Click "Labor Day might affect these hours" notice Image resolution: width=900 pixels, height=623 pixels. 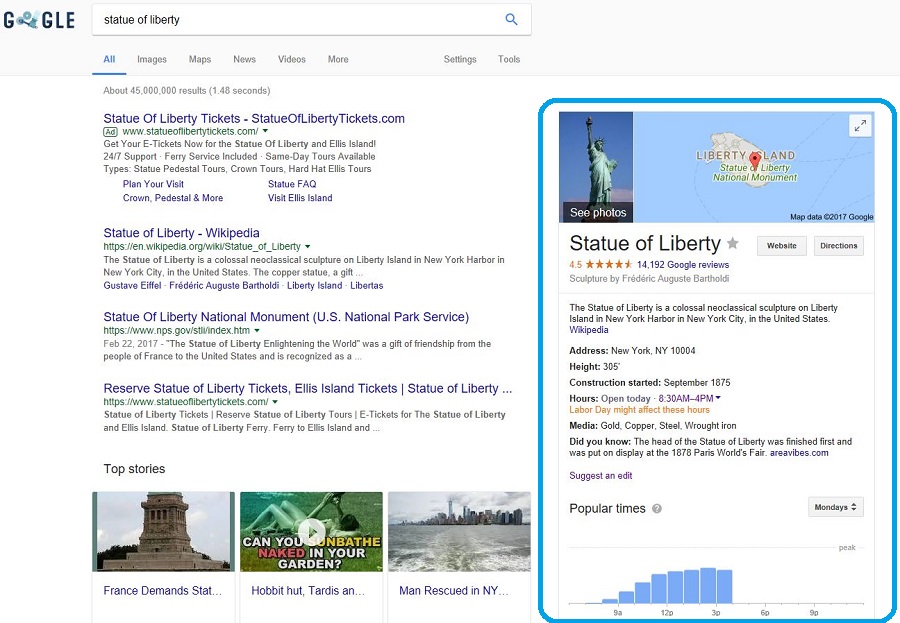click(639, 410)
